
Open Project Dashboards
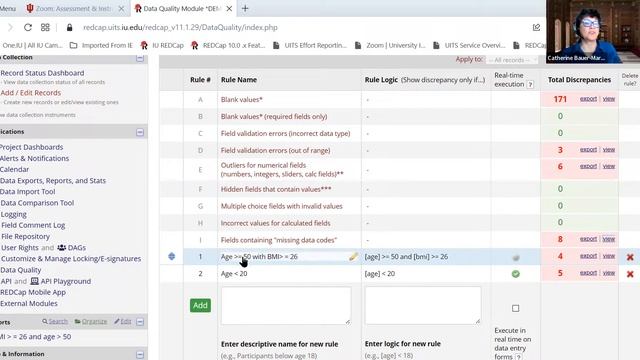[31, 147]
